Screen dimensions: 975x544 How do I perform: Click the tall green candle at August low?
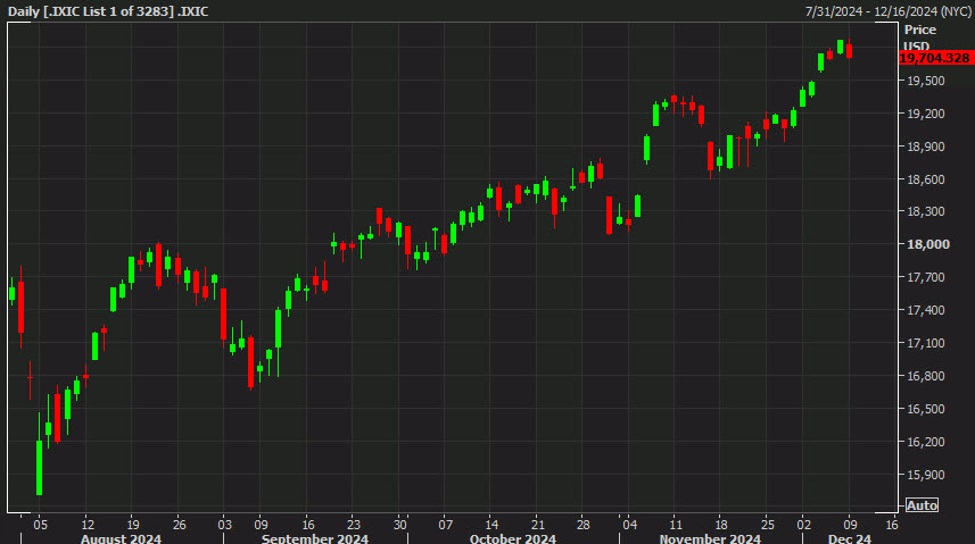click(x=39, y=466)
